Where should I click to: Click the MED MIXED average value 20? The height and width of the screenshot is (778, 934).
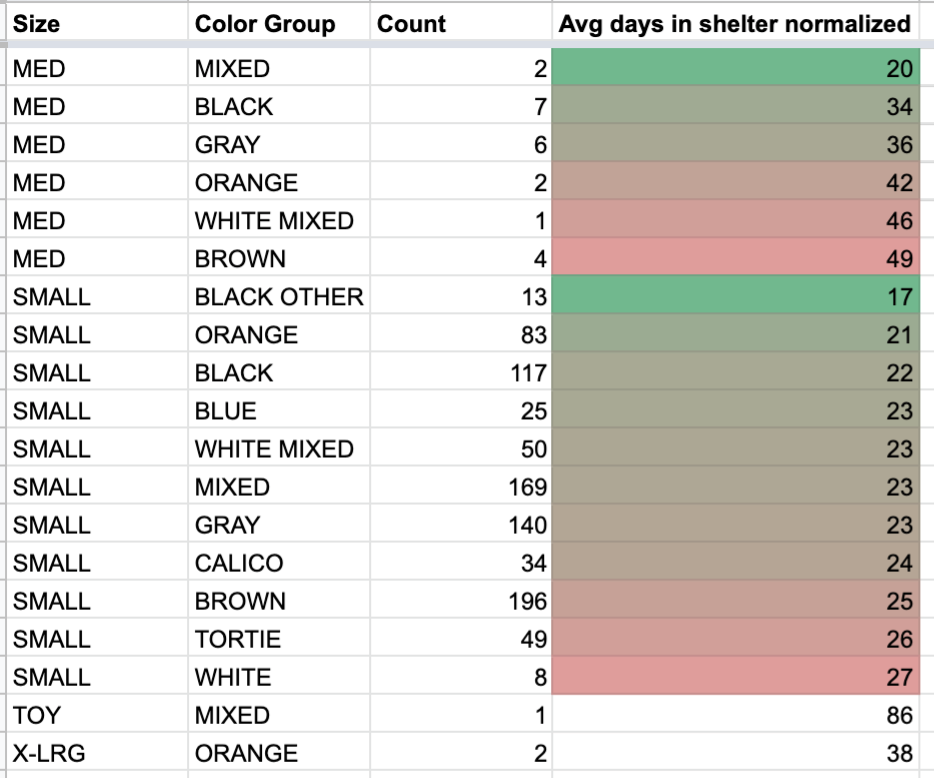pos(736,69)
